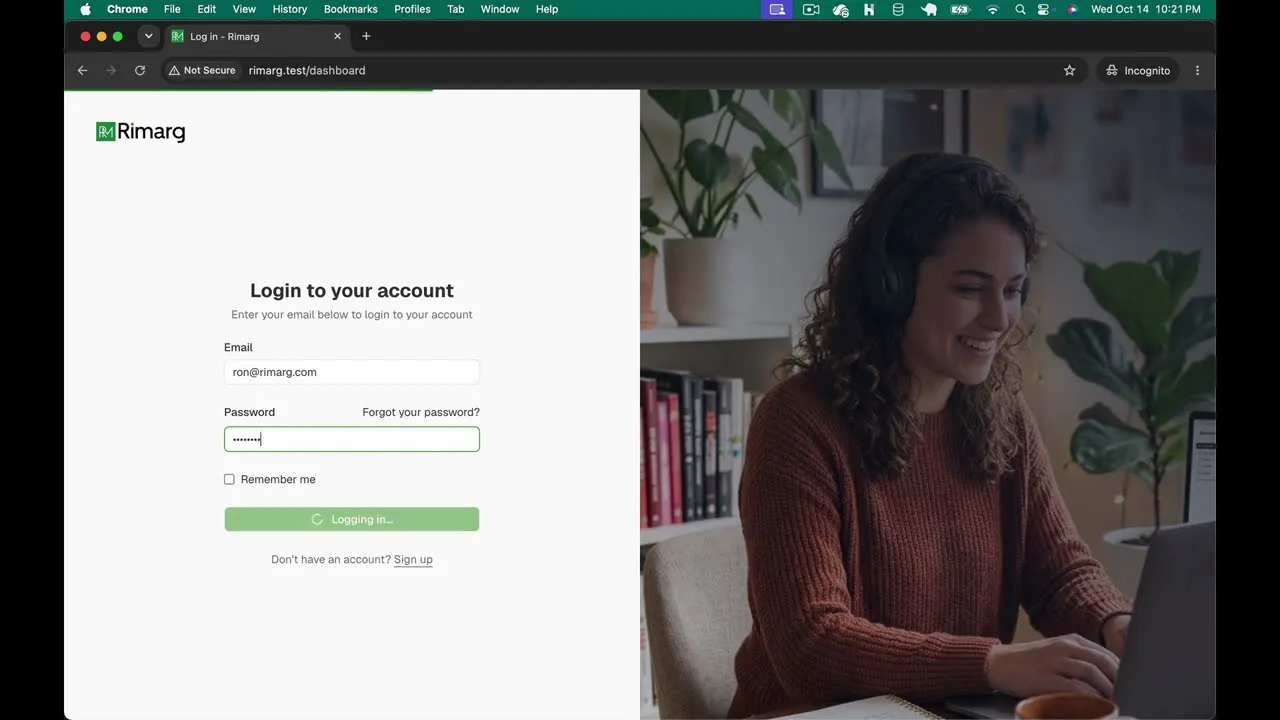This screenshot has width=1280, height=720.
Task: Open Spotlight search magnifier icon
Action: tap(1020, 9)
